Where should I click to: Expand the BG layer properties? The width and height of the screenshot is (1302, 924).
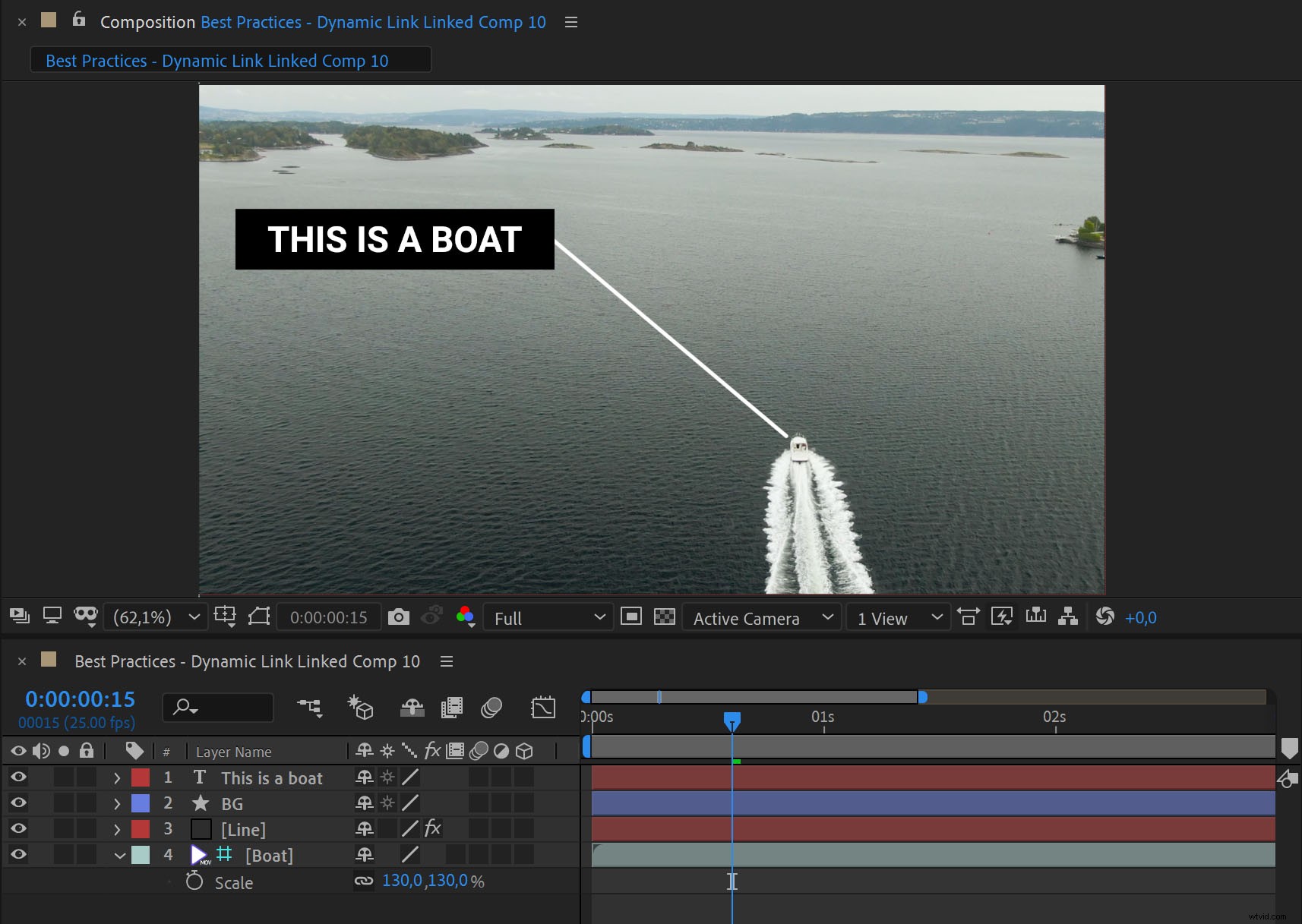118,803
